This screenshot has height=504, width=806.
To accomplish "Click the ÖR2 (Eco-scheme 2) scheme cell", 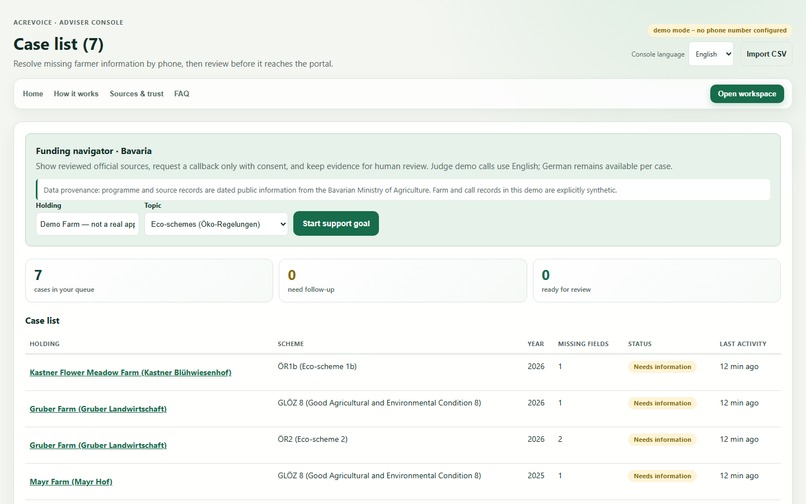I will tap(313, 439).
